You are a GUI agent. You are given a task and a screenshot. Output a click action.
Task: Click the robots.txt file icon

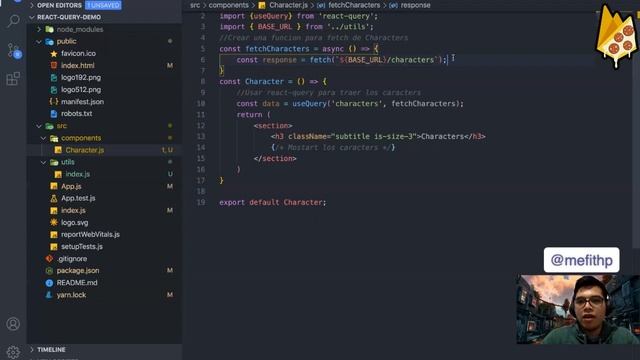(53, 113)
